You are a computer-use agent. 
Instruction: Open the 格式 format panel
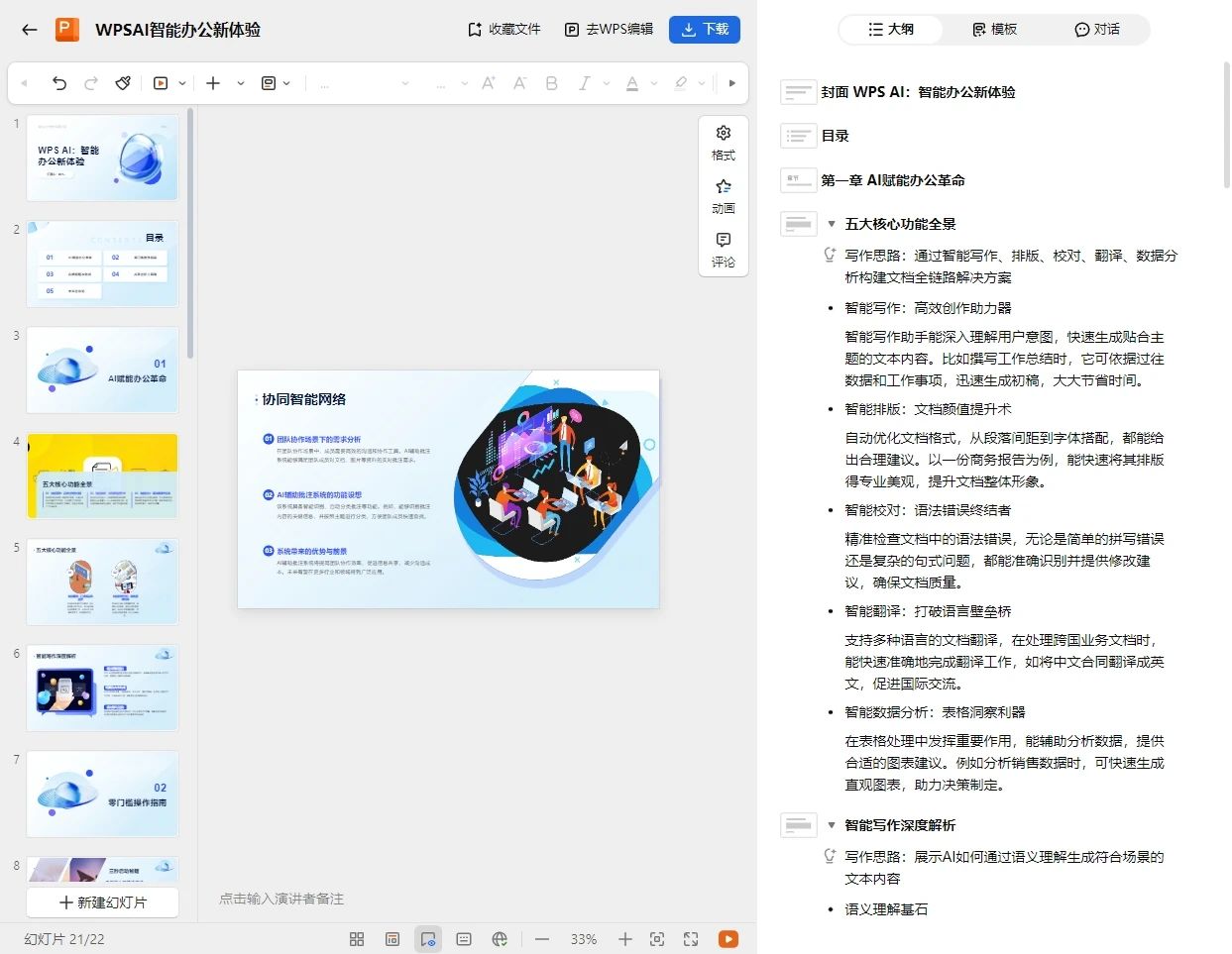coord(724,144)
